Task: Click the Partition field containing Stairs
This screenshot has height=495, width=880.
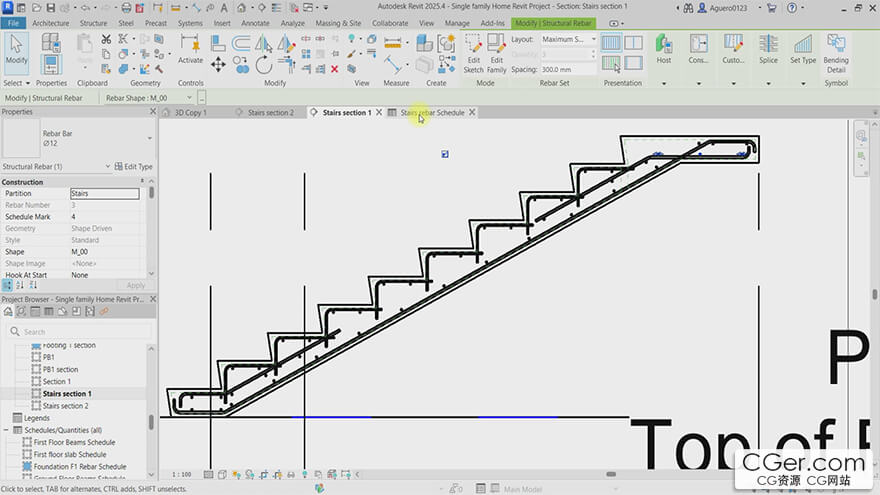Action: (x=104, y=193)
